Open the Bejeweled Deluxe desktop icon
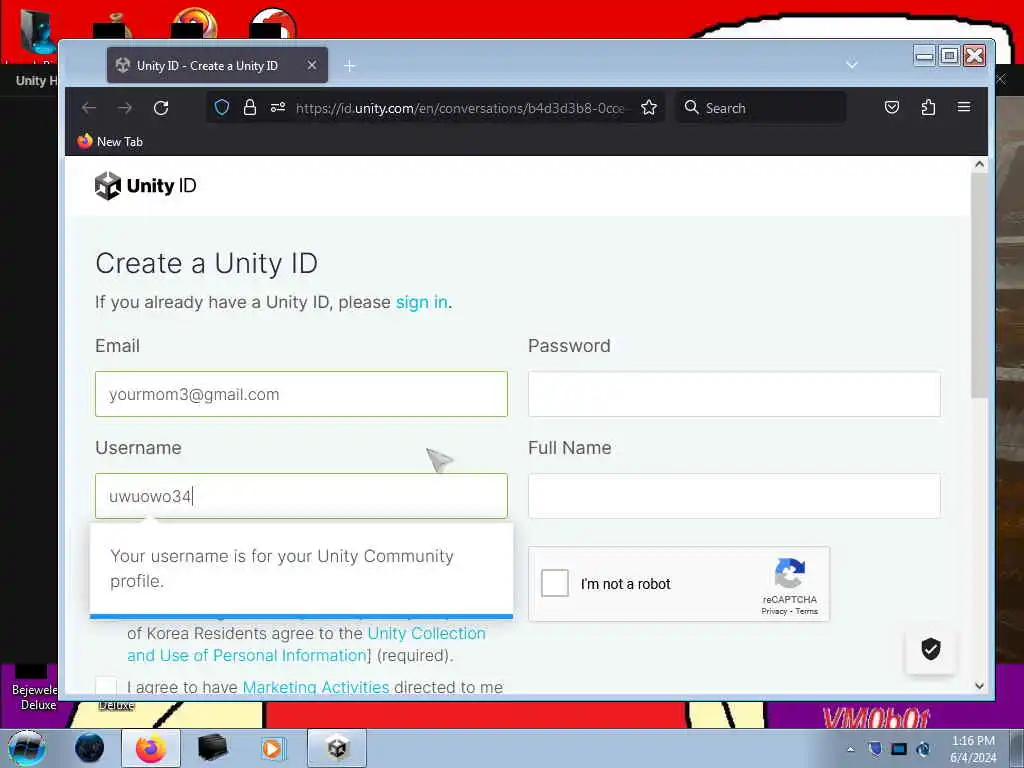This screenshot has height=768, width=1024. pos(34,690)
